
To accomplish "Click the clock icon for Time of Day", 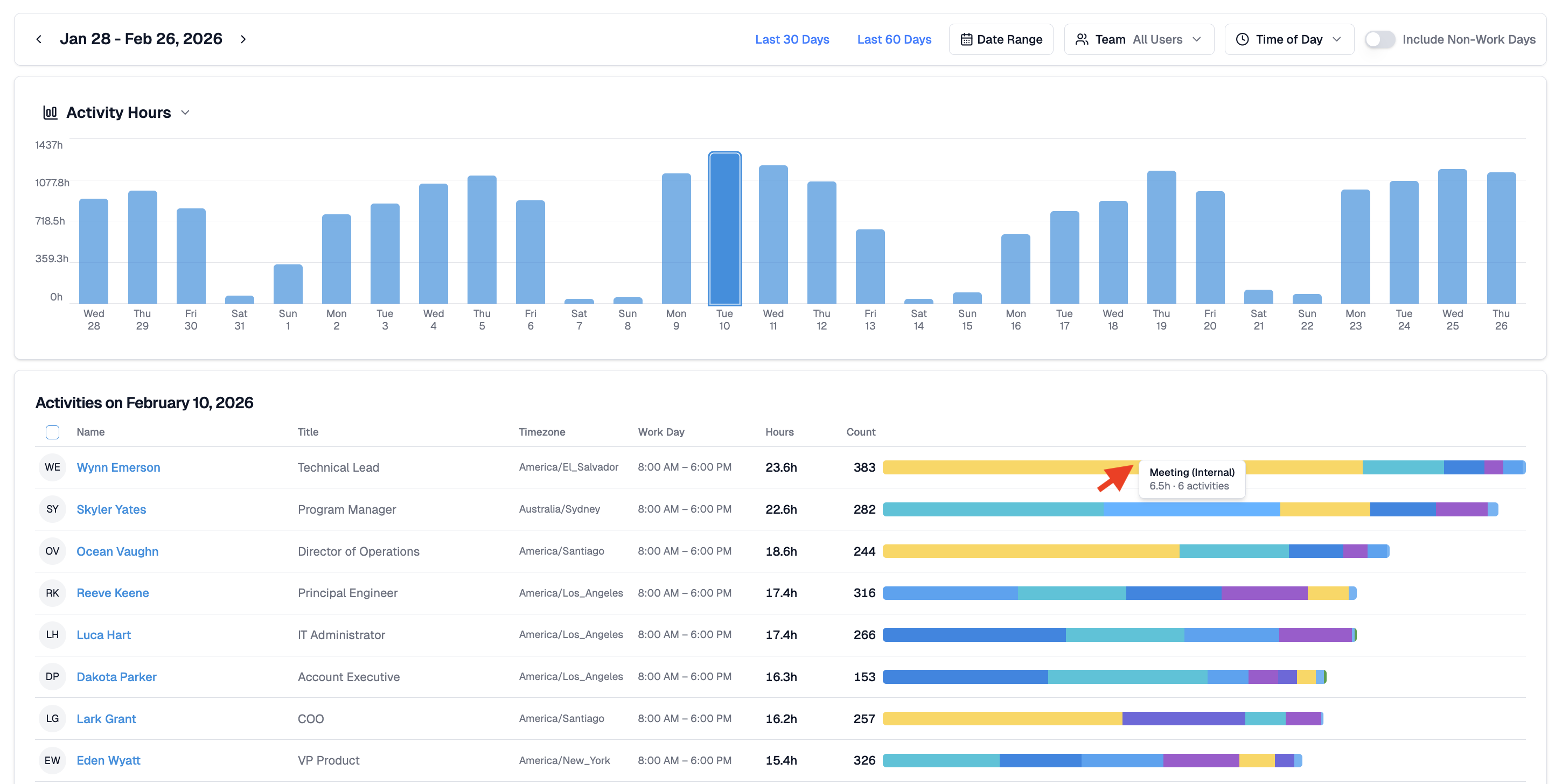I will pos(1242,39).
